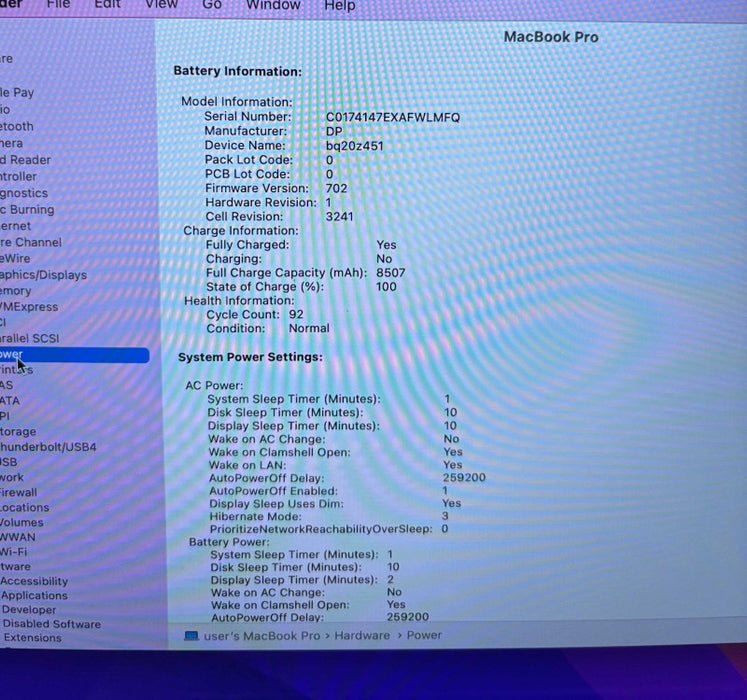The height and width of the screenshot is (700, 747).
Task: Click the Fully Charged value Yes
Action: point(386,245)
